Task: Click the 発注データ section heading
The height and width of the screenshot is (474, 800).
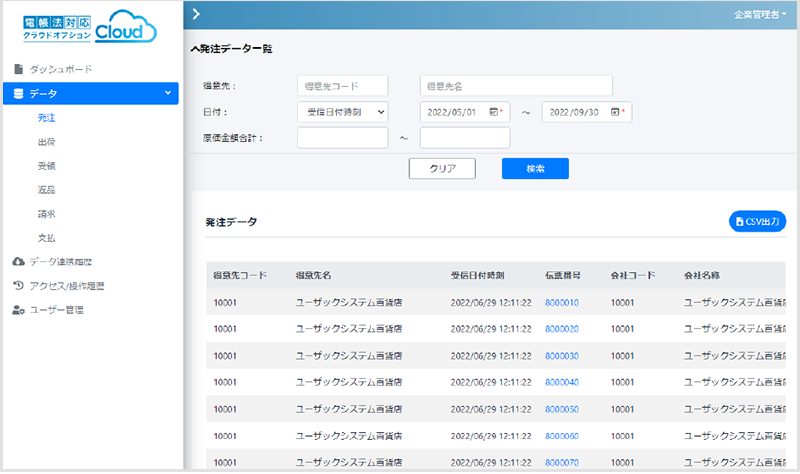Action: click(231, 222)
